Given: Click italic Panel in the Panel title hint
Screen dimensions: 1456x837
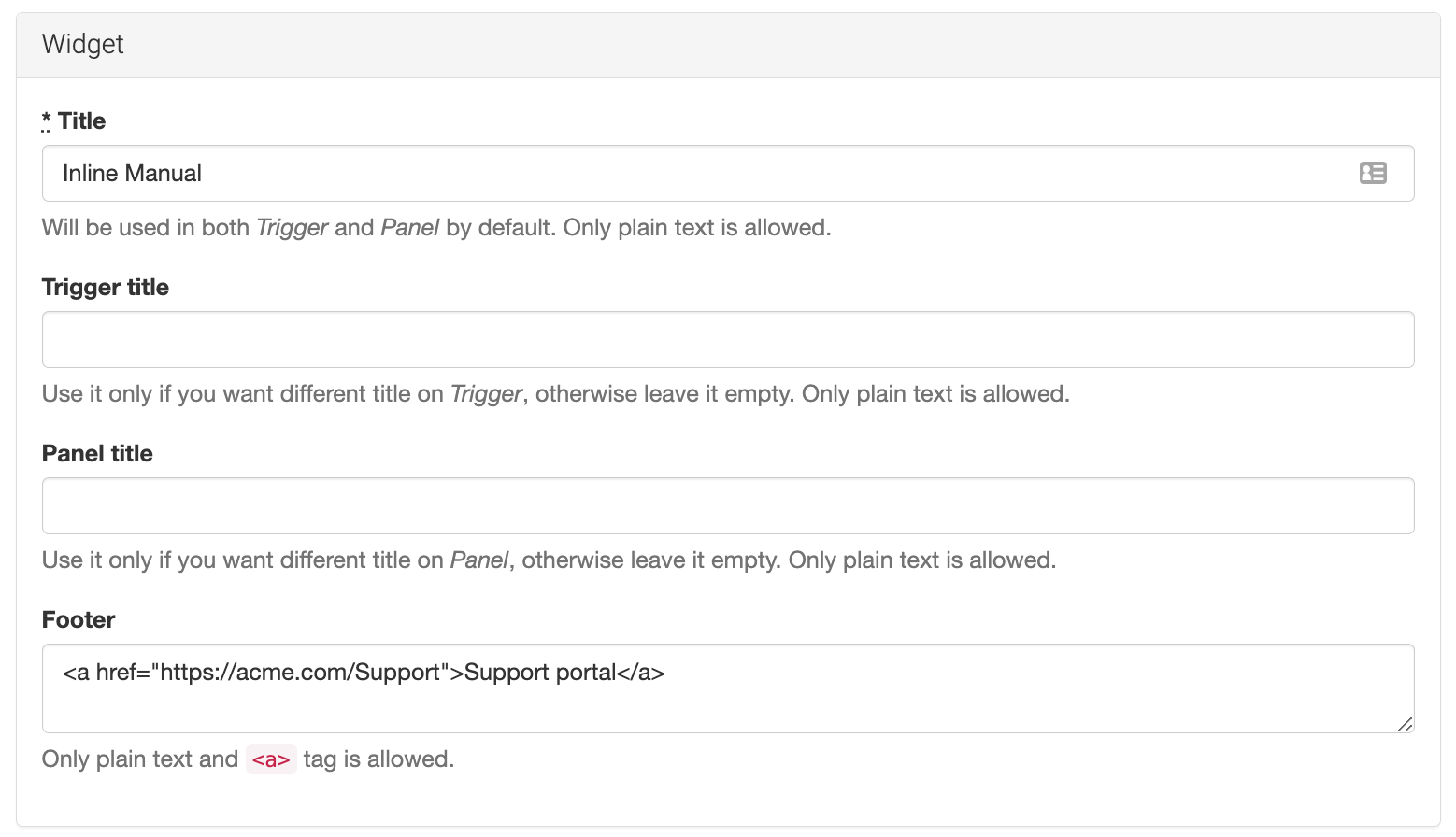Looking at the screenshot, I should tap(478, 560).
